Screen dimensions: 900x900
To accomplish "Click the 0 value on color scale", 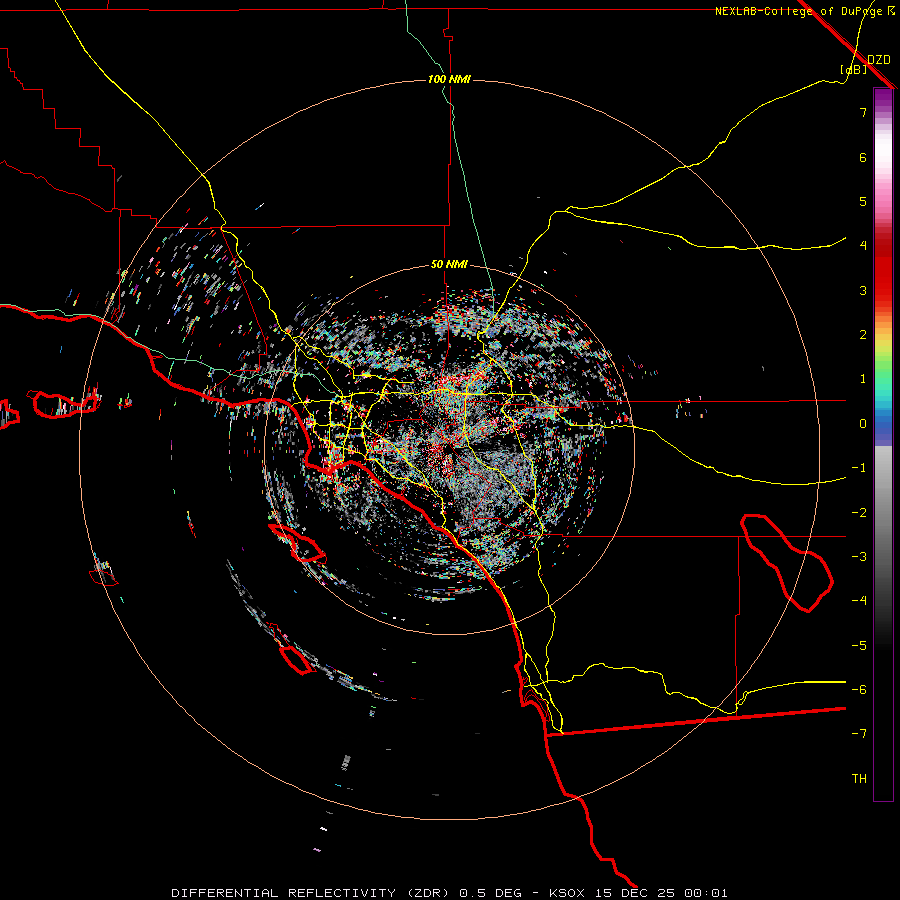I will coord(863,424).
